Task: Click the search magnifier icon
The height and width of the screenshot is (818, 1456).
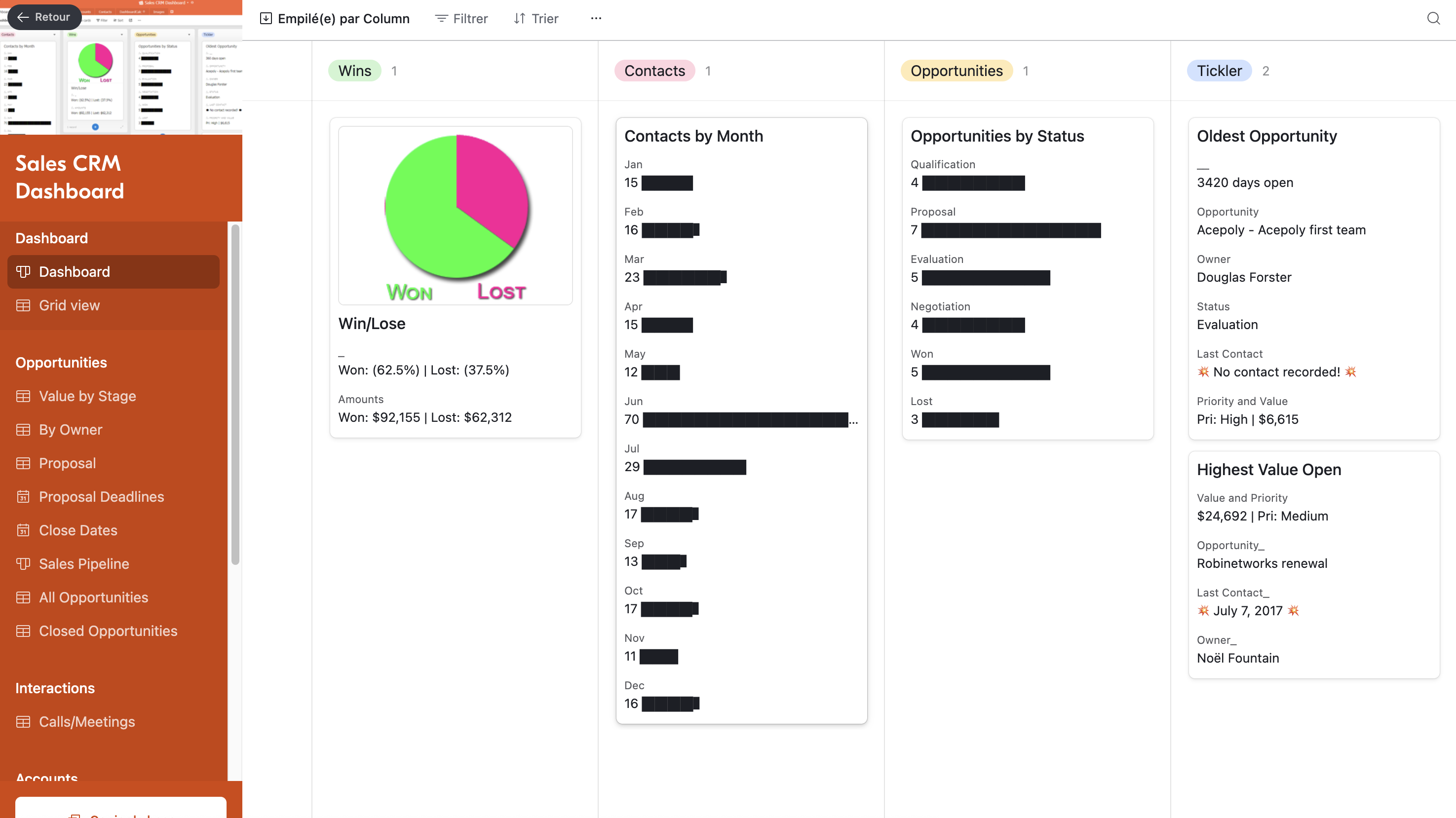Action: pos(1433,18)
